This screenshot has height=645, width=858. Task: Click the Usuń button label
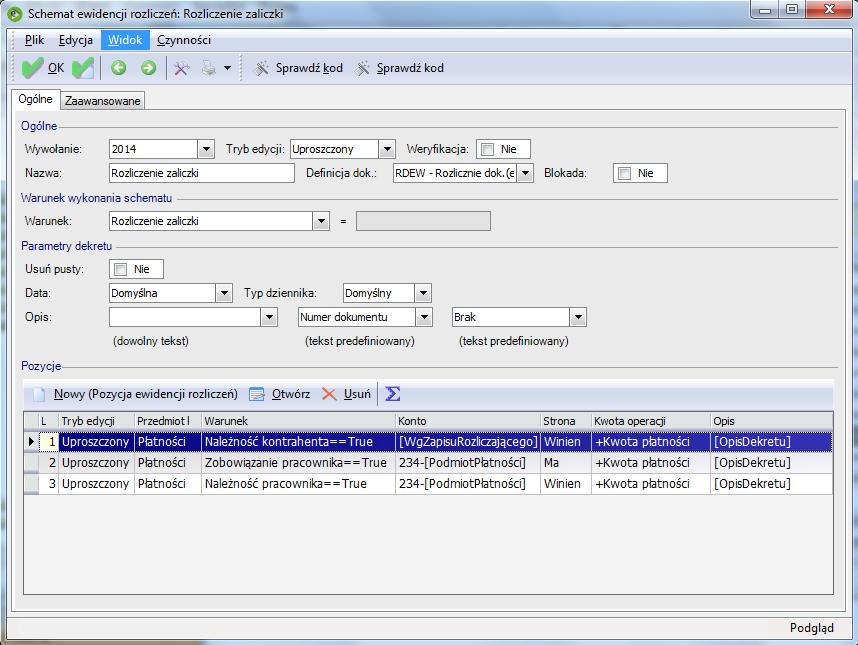[357, 394]
